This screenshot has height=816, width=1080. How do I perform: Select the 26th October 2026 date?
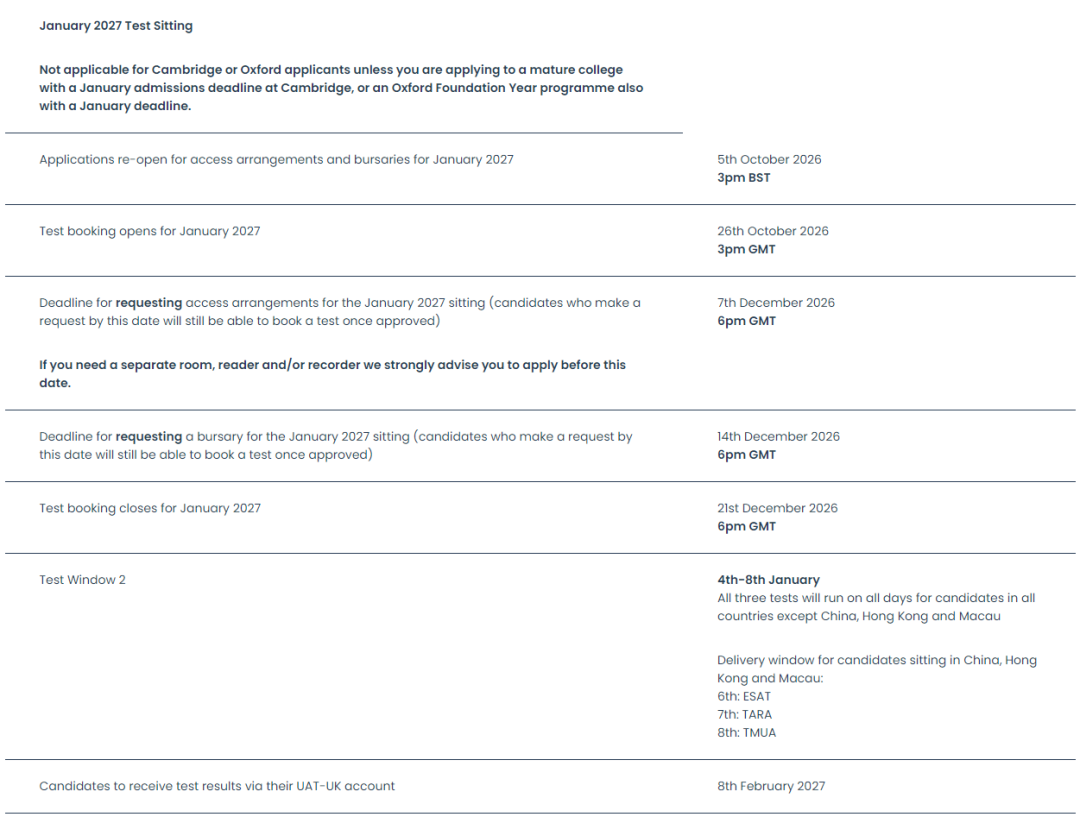pos(773,231)
